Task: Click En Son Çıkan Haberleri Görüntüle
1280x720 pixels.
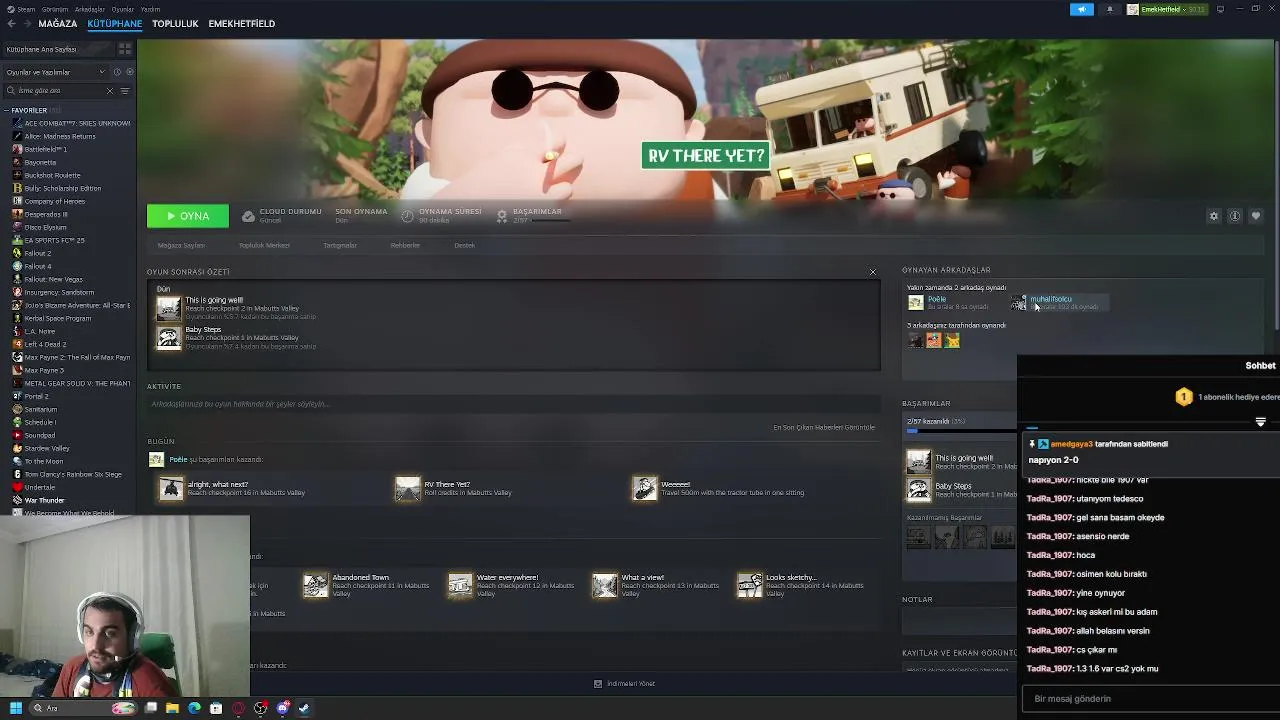Action: pos(824,428)
